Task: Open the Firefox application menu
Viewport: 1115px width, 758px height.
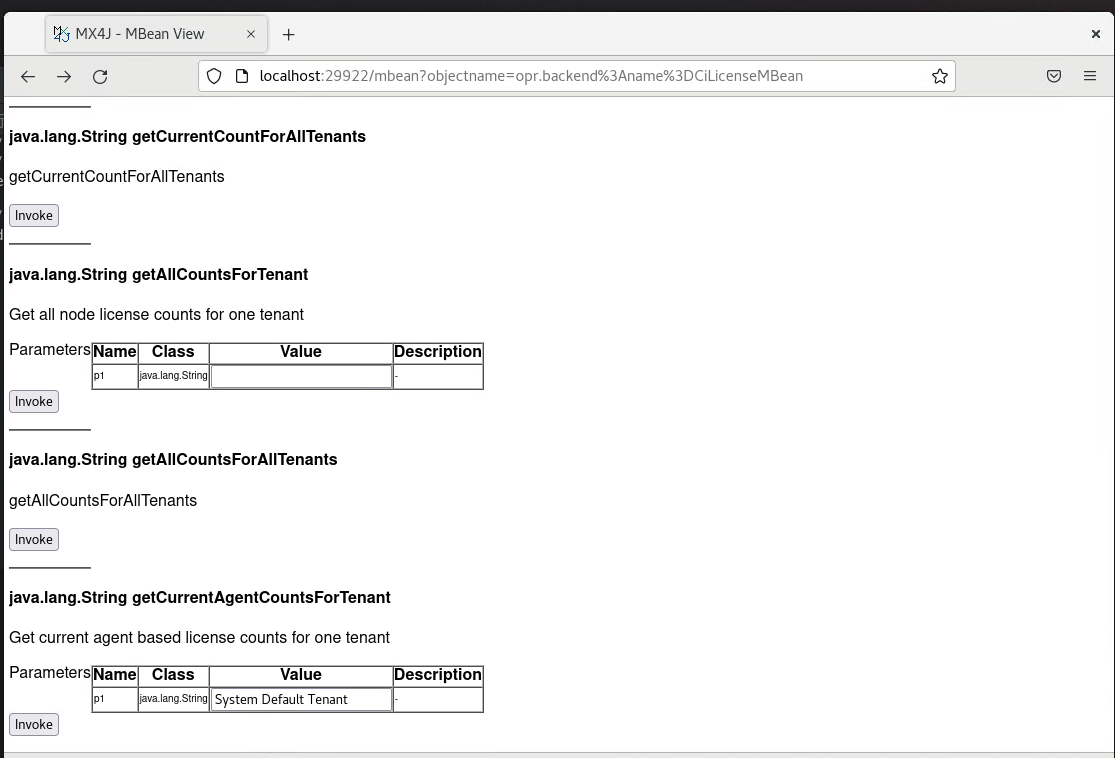Action: [x=1090, y=75]
